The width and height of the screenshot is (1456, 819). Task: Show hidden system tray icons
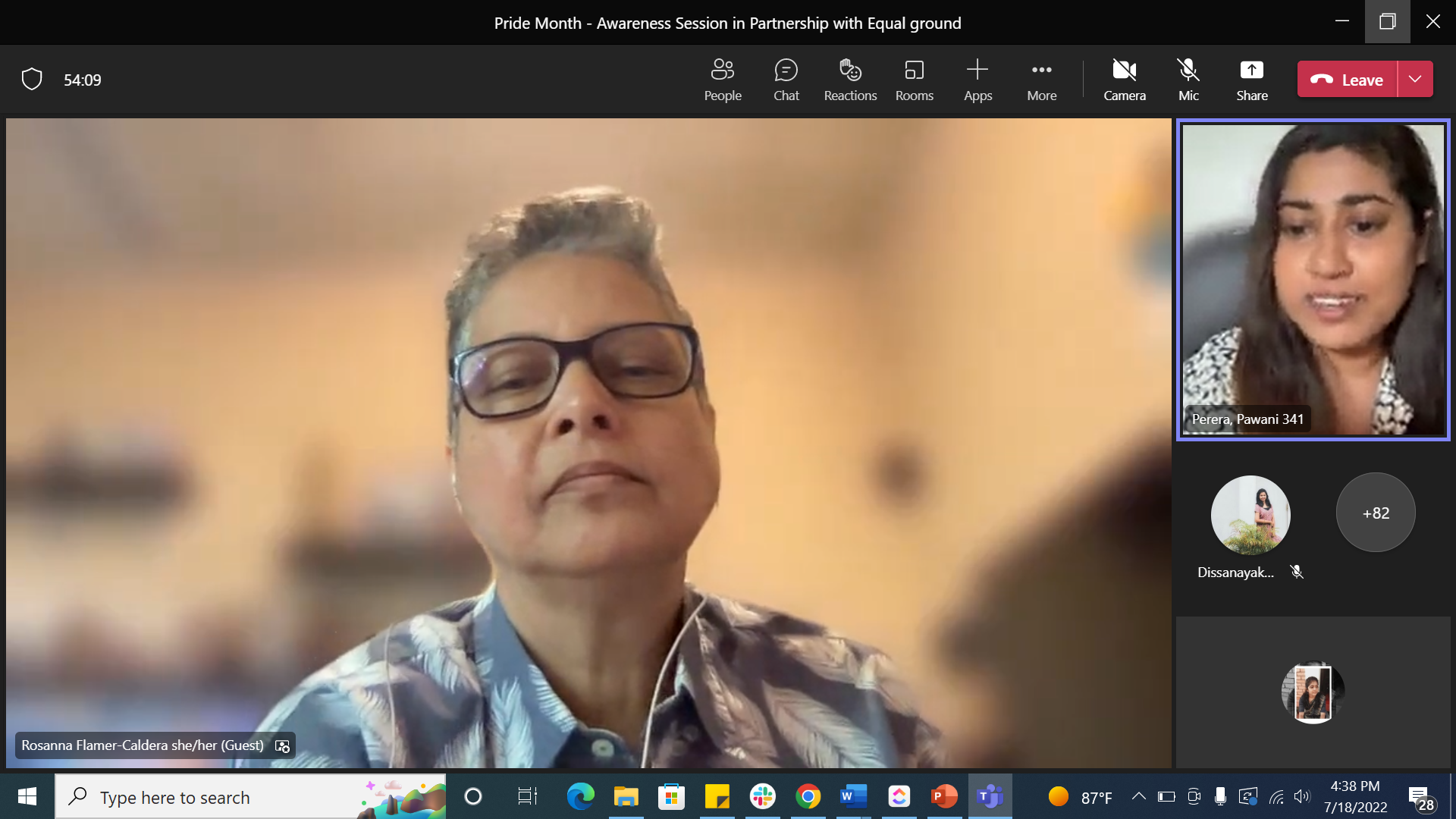[1138, 796]
